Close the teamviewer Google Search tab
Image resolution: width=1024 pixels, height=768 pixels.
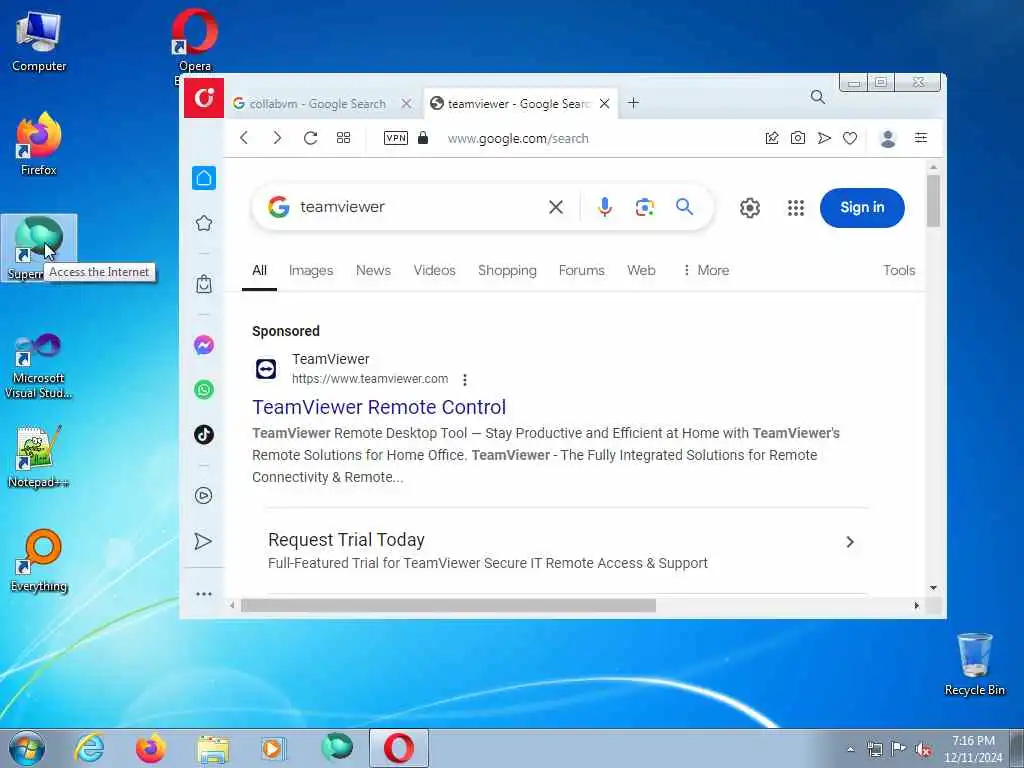(x=605, y=104)
